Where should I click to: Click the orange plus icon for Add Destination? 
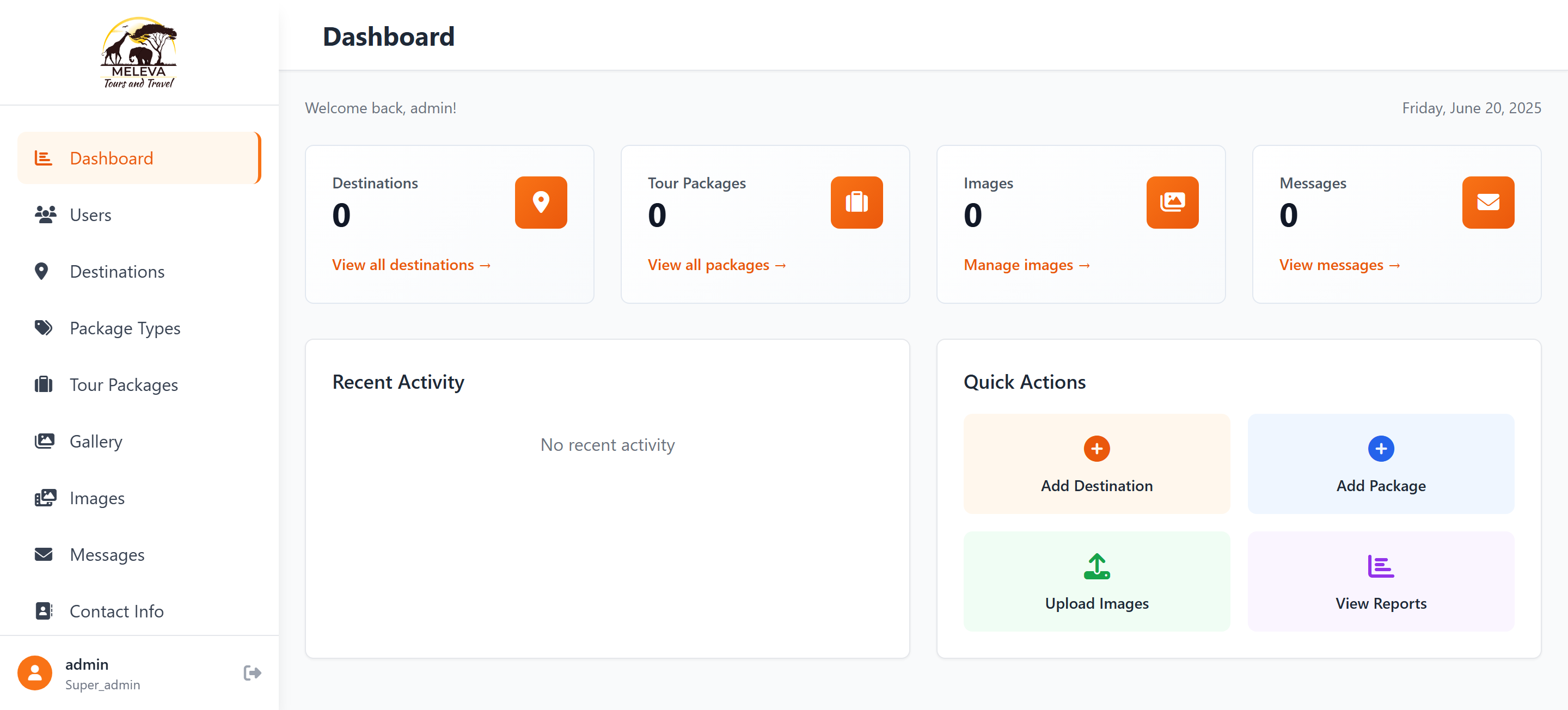pos(1097,449)
